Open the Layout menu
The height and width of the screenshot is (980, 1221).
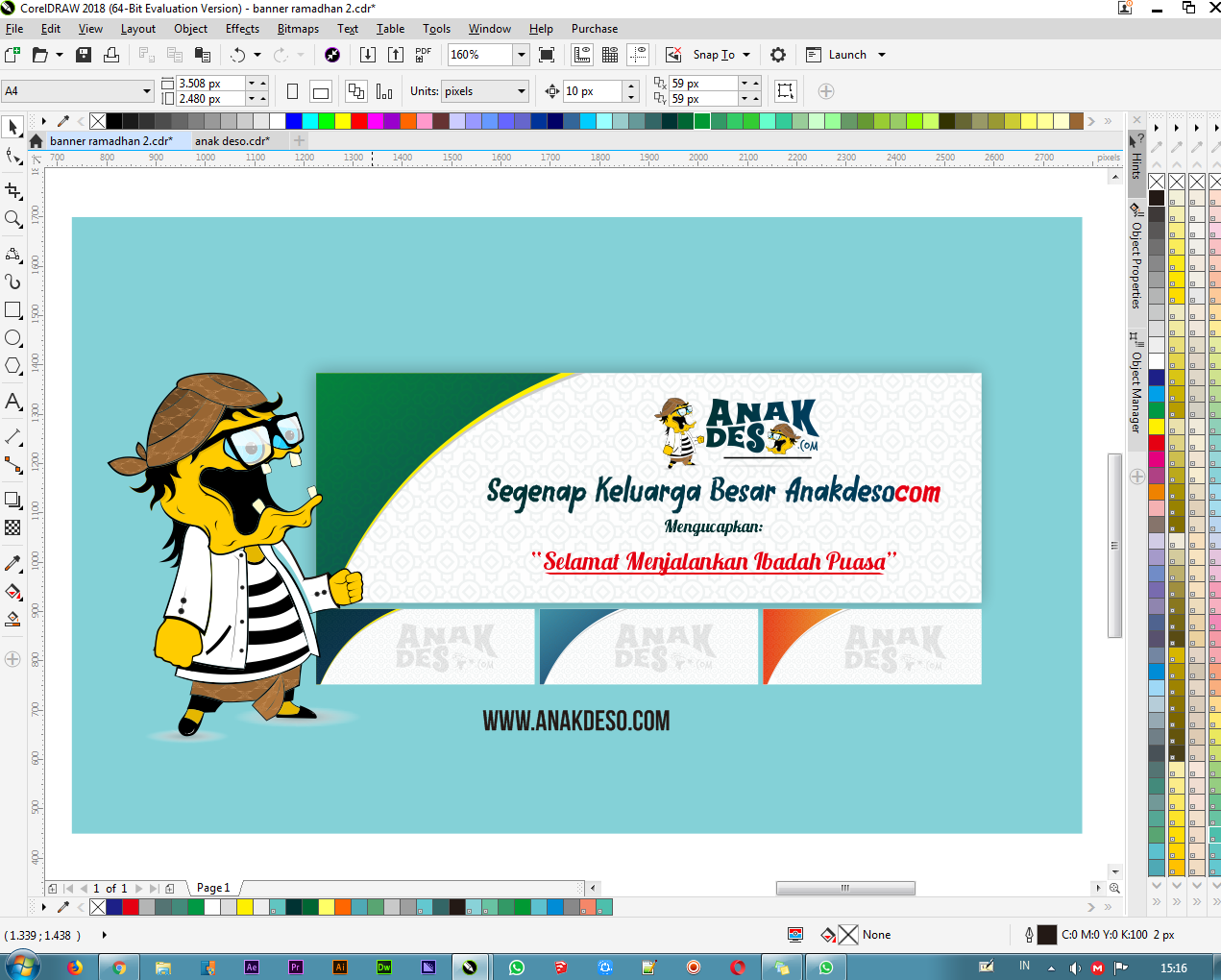pos(137,29)
